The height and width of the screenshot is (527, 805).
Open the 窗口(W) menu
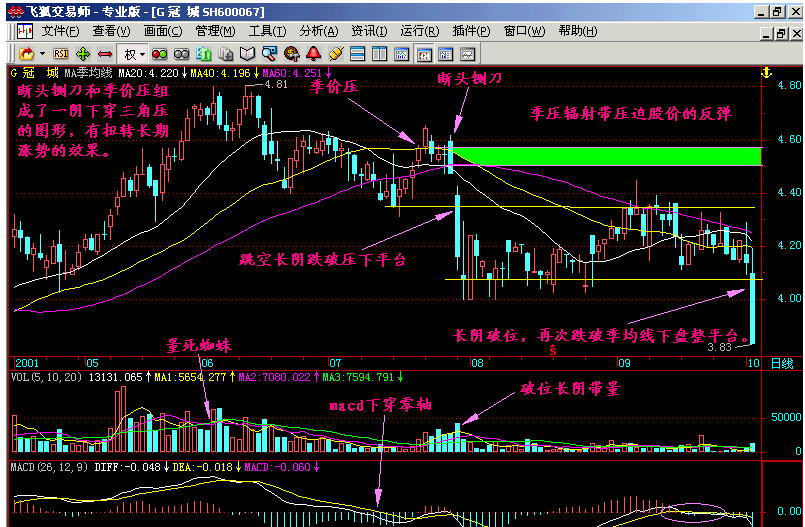click(524, 31)
